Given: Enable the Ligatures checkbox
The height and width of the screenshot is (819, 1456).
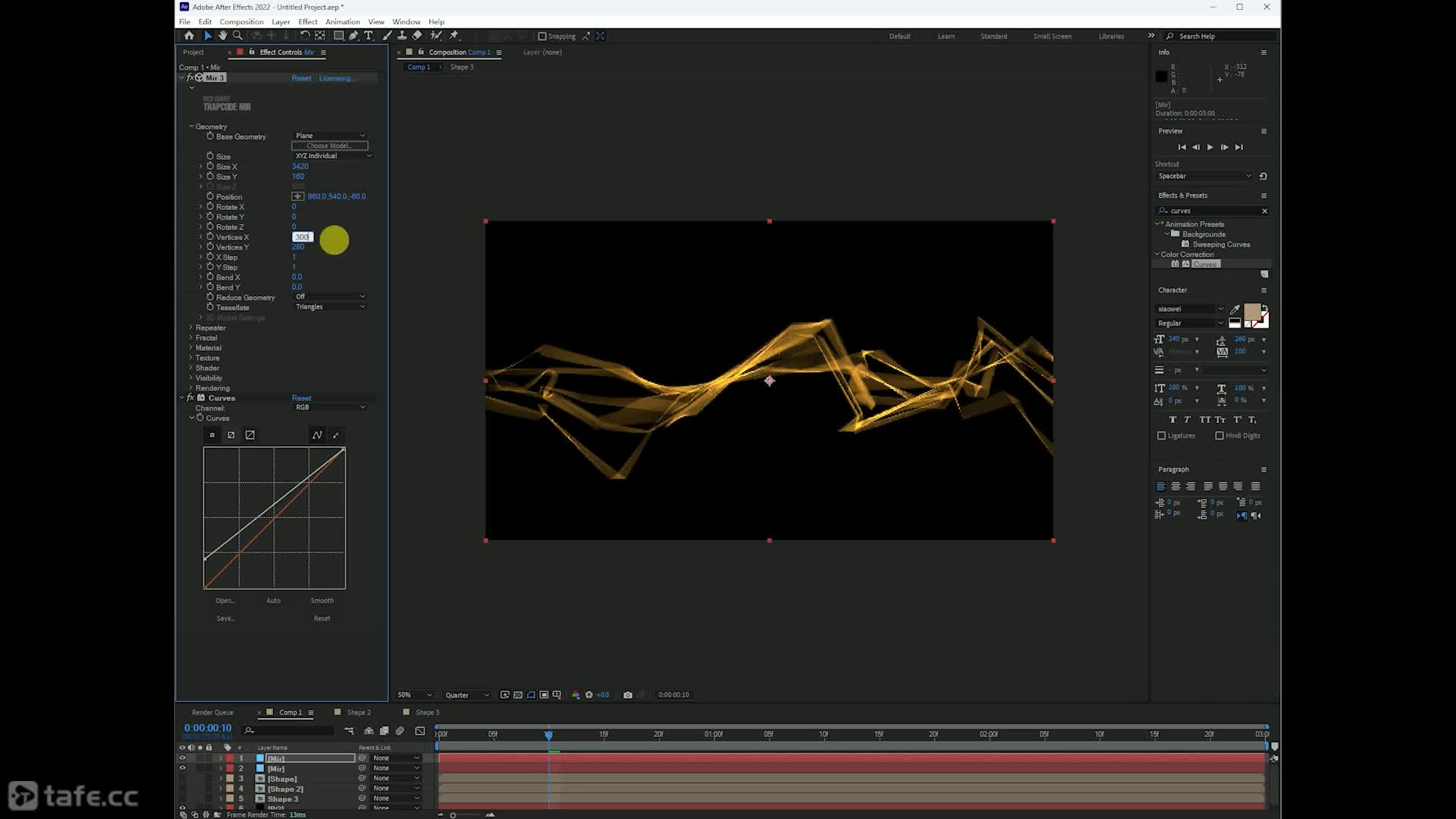Looking at the screenshot, I should coord(1161,436).
